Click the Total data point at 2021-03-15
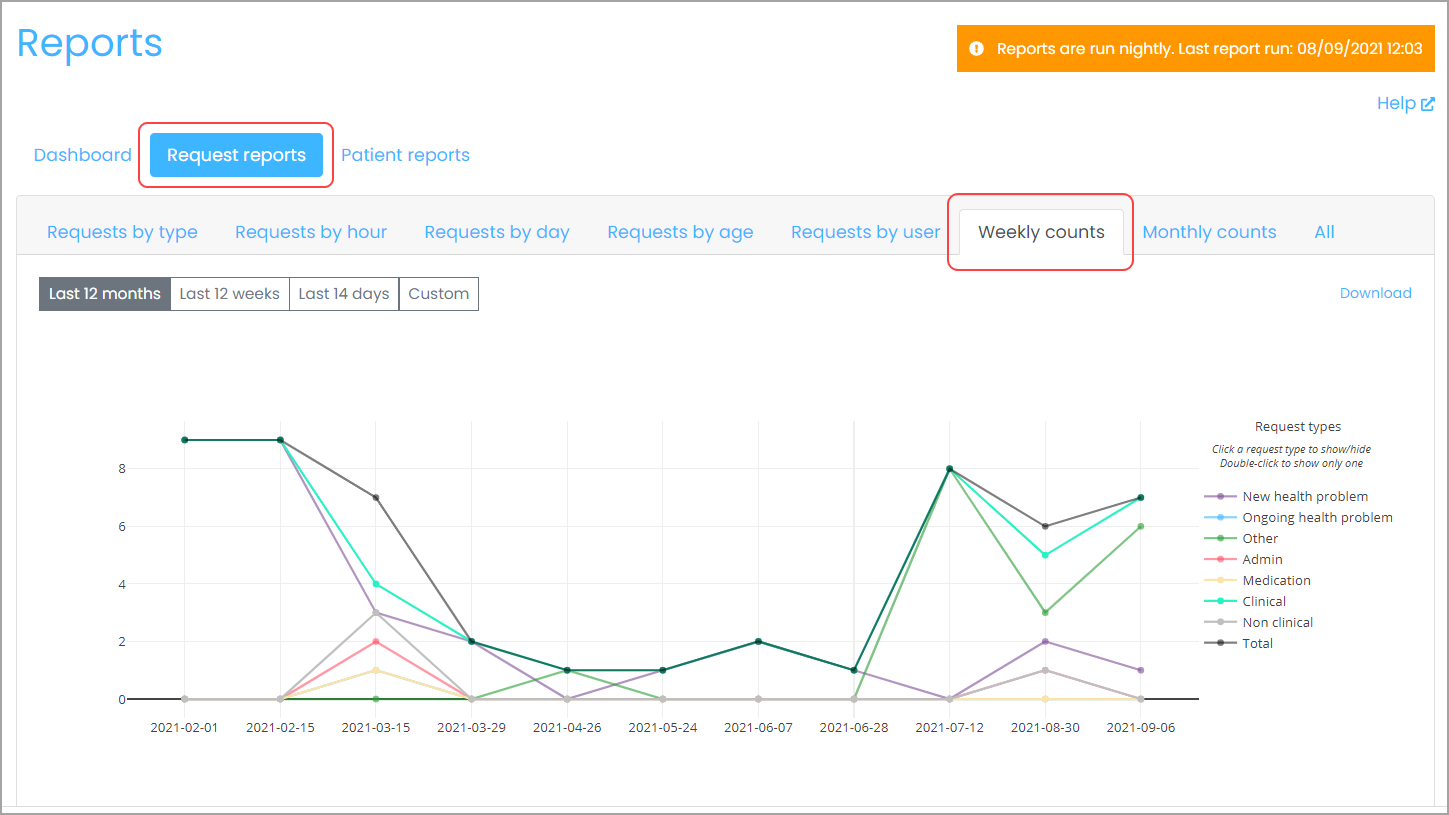 (x=376, y=497)
